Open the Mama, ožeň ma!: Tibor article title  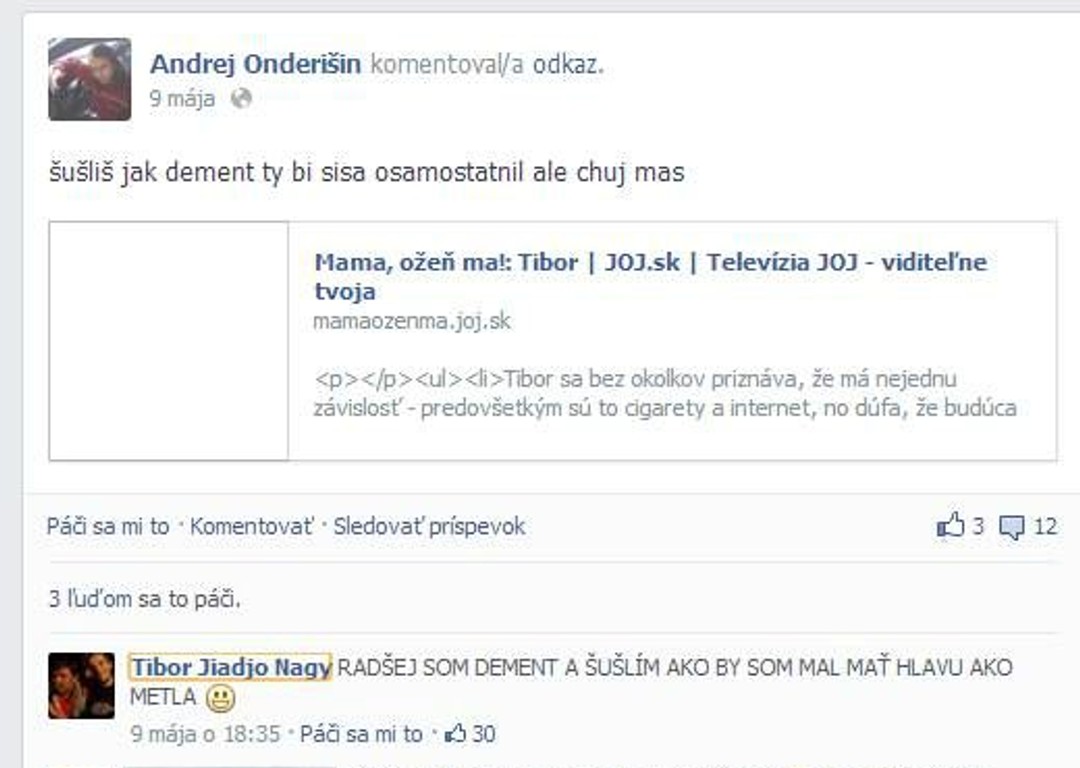coord(650,276)
